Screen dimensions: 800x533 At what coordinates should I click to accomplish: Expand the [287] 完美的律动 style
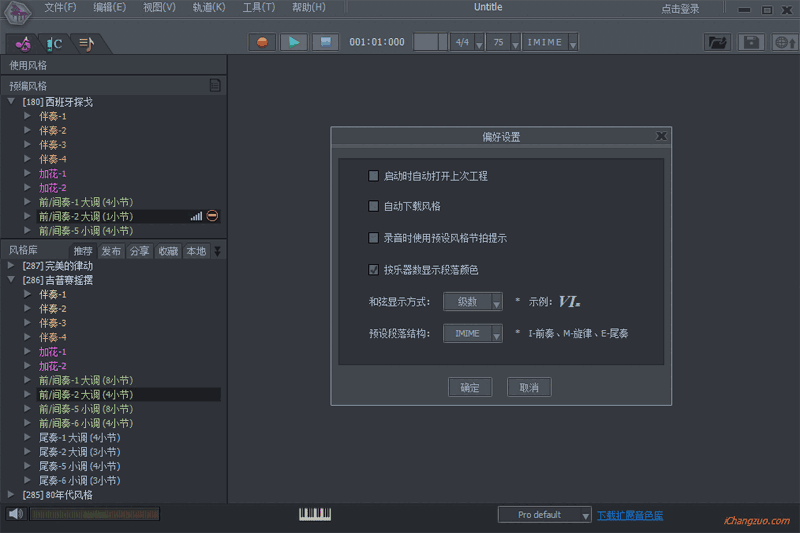click(x=11, y=266)
